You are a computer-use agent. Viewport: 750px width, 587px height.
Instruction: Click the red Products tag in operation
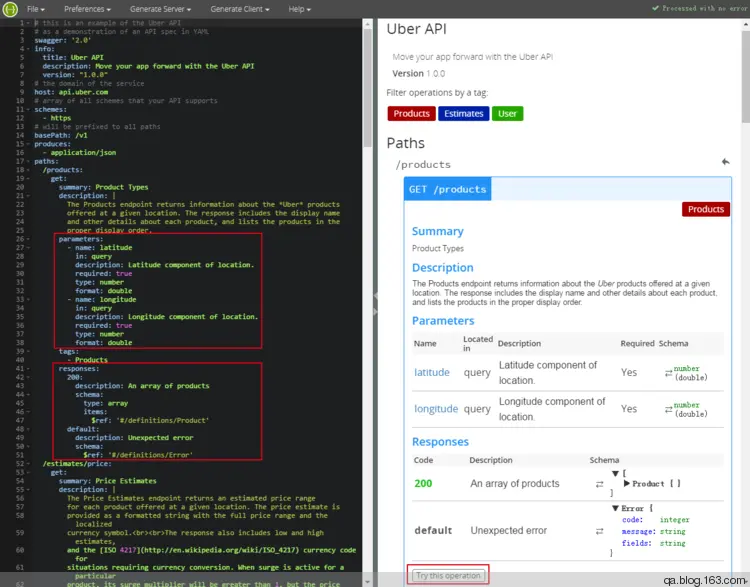(x=706, y=209)
